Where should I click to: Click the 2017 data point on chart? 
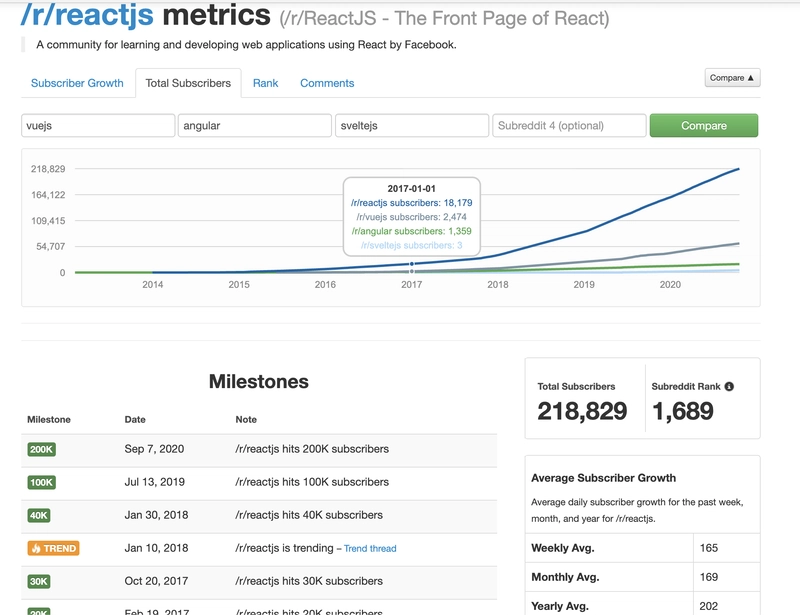coord(412,264)
